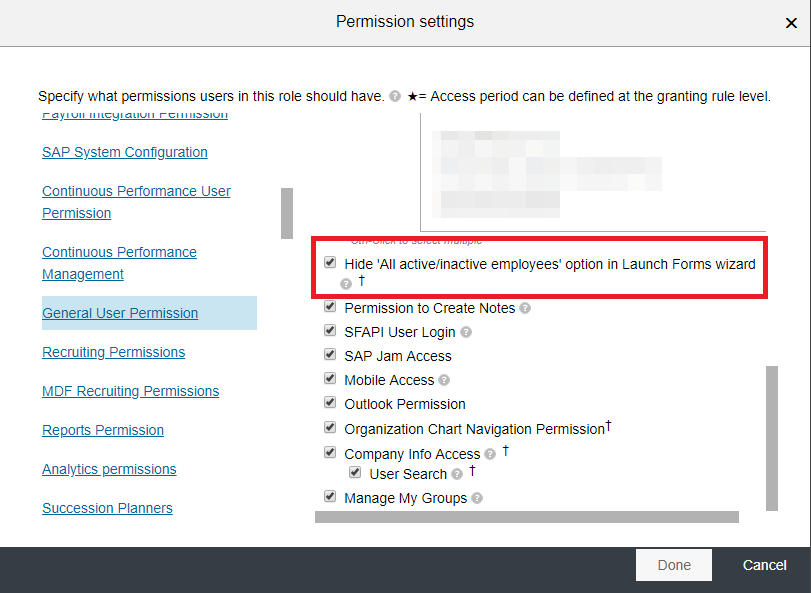
Task: Click help icon next to User Search
Action: pos(457,474)
